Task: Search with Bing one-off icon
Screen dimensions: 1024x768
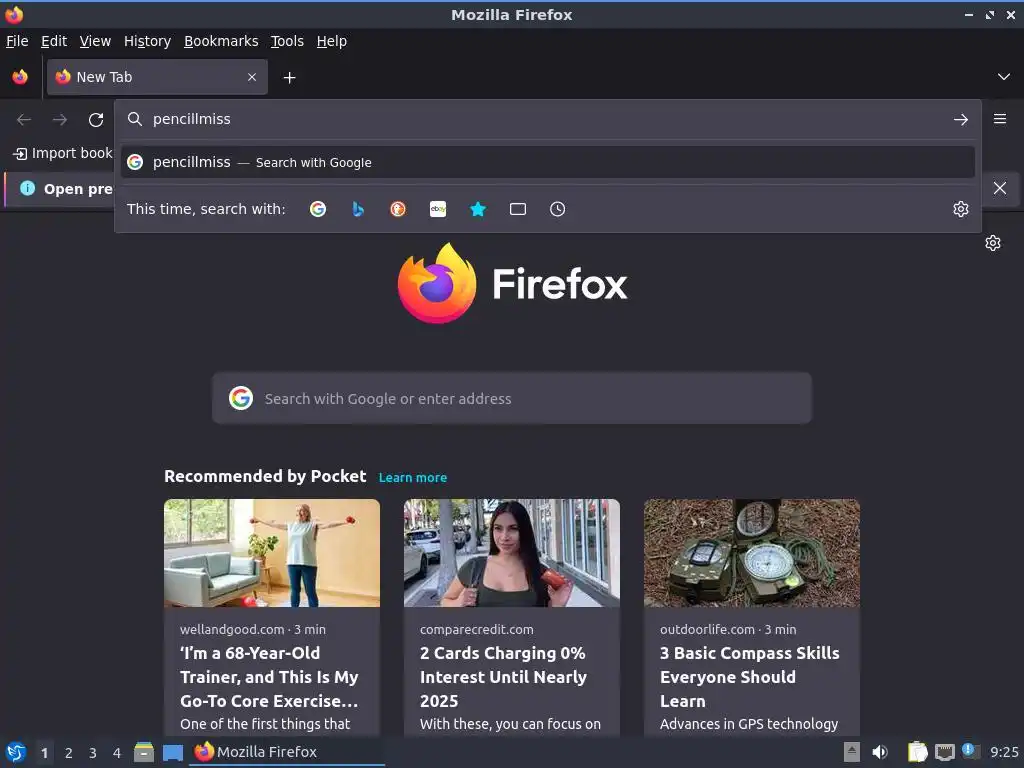Action: pos(358,209)
